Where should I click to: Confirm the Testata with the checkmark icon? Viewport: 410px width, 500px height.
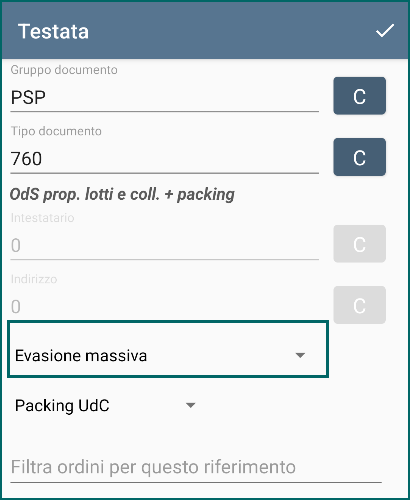(385, 31)
